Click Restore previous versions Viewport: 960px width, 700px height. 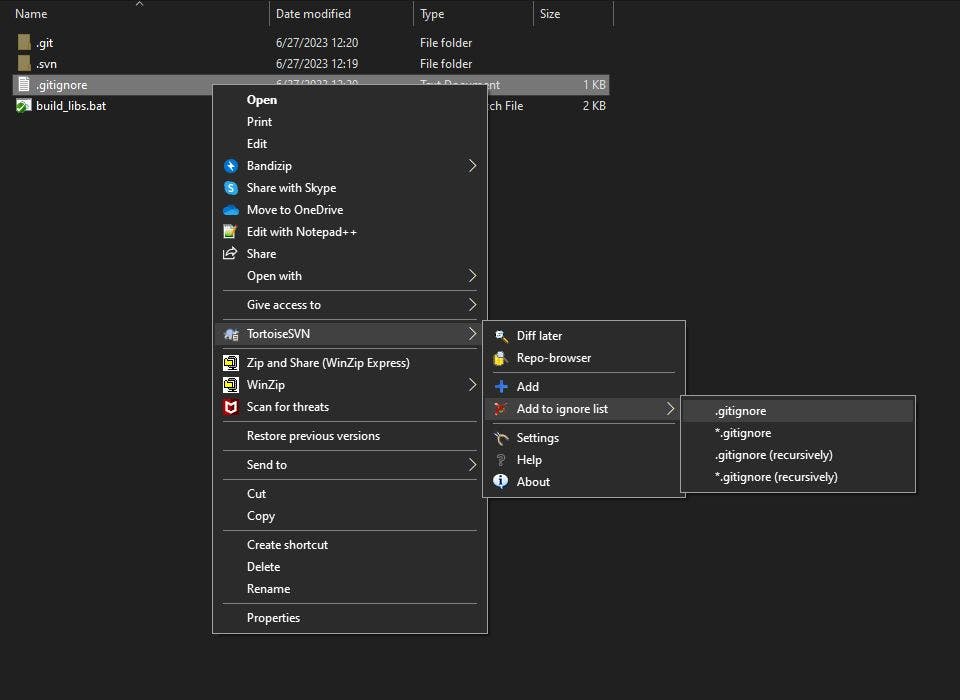pyautogui.click(x=311, y=436)
